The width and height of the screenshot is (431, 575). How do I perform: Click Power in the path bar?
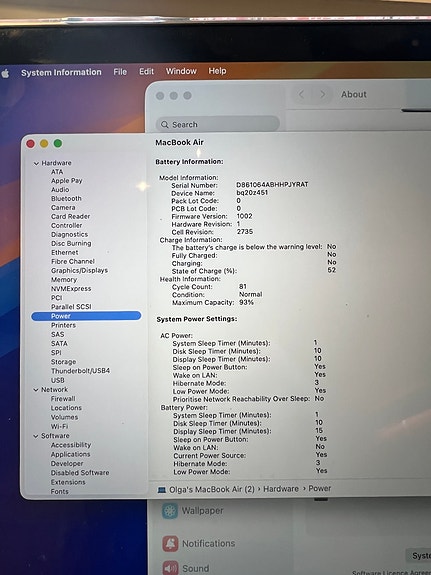point(319,488)
